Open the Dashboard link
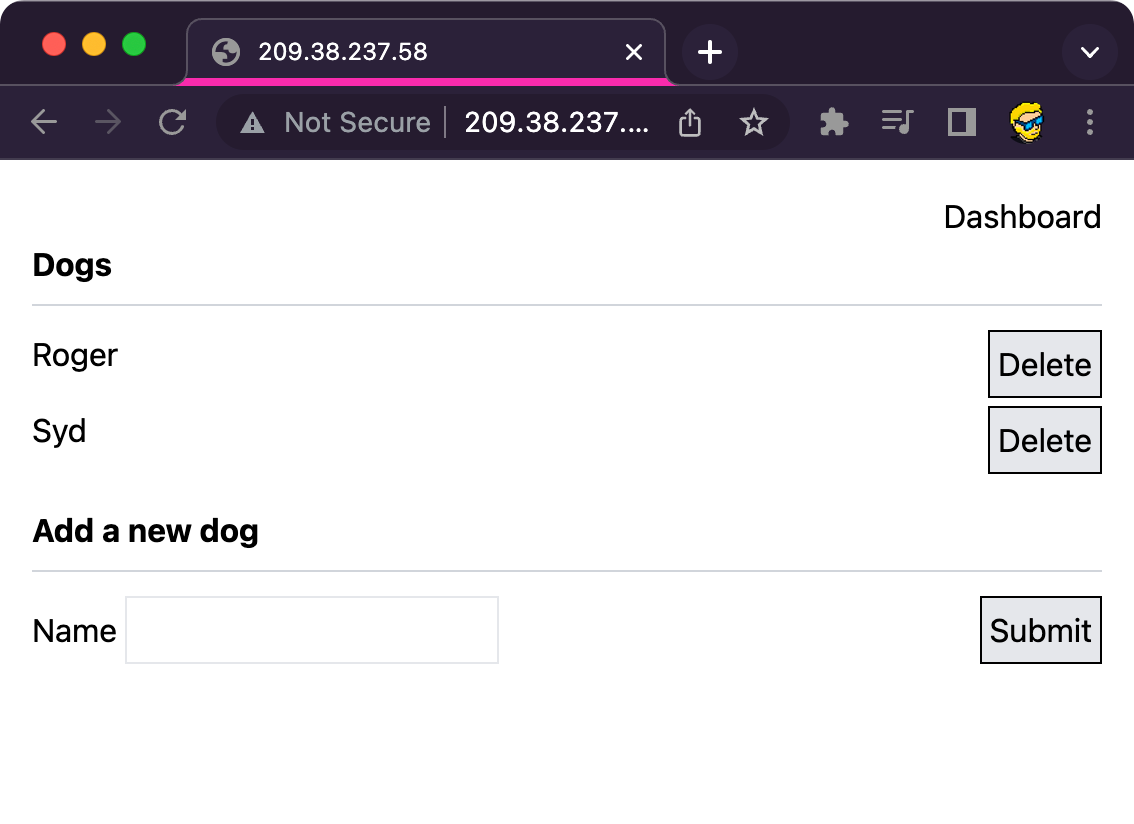 [x=1021, y=217]
